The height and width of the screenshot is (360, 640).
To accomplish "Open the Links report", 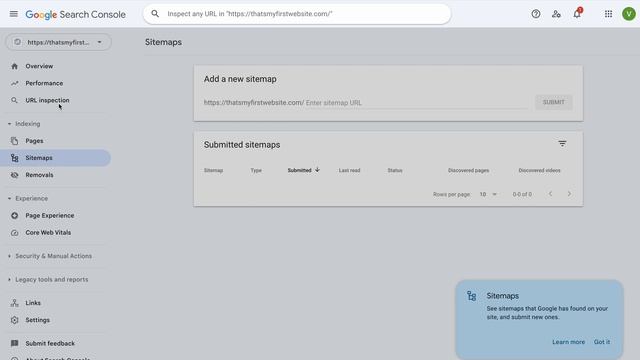I will 33,303.
